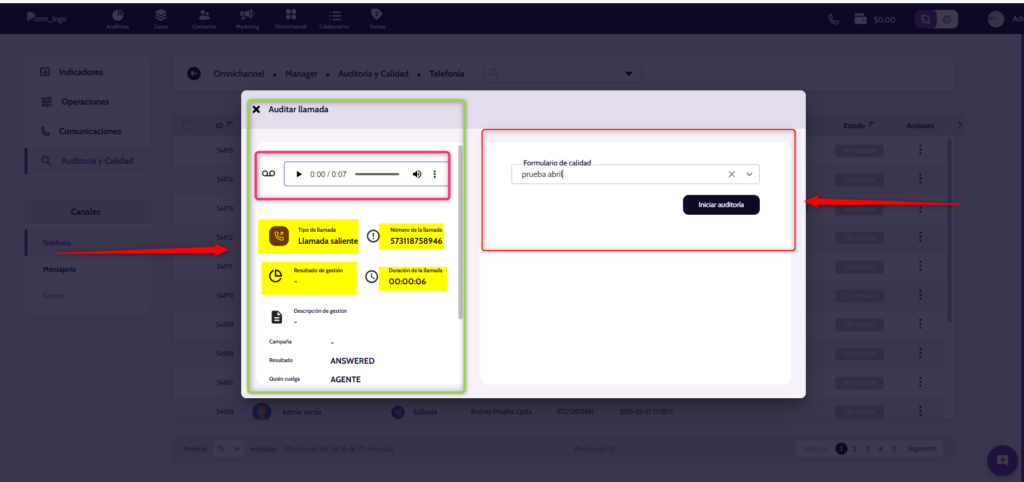Close the Auditar llamada dialog
The width and height of the screenshot is (1024, 482).
pos(256,109)
